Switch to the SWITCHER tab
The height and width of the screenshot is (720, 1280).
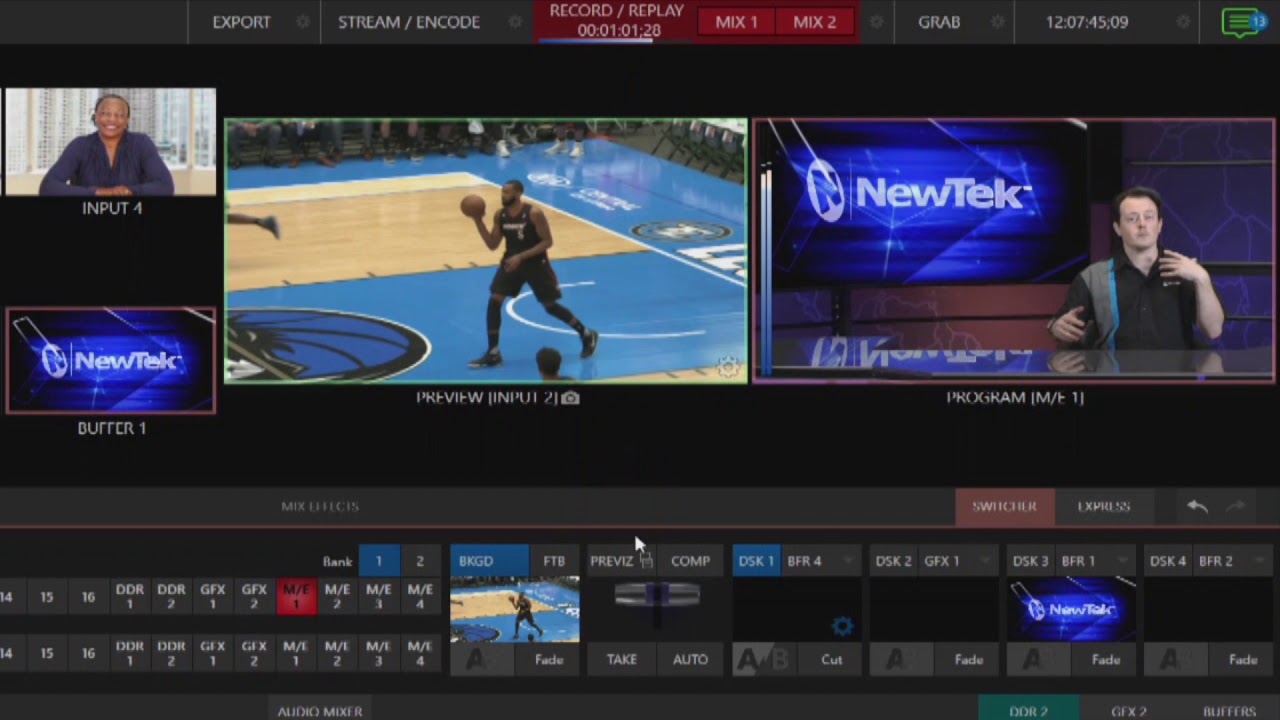(x=1004, y=507)
